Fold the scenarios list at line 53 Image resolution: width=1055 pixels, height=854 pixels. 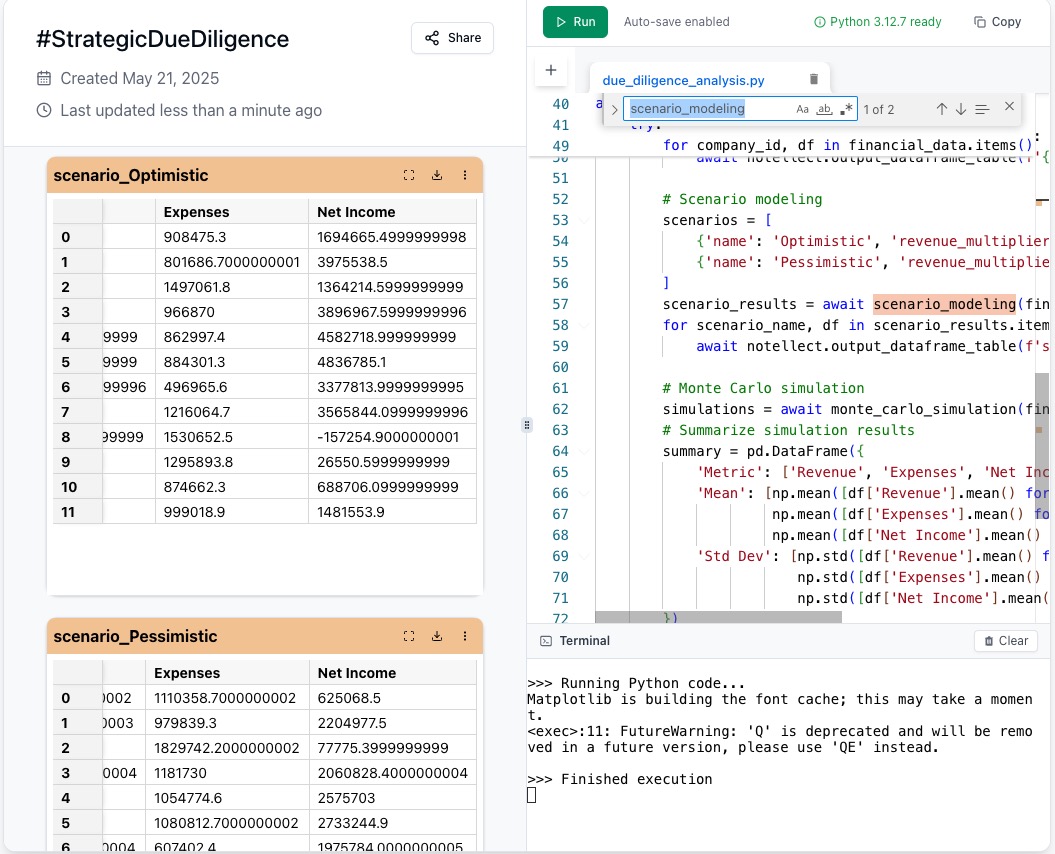[584, 220]
